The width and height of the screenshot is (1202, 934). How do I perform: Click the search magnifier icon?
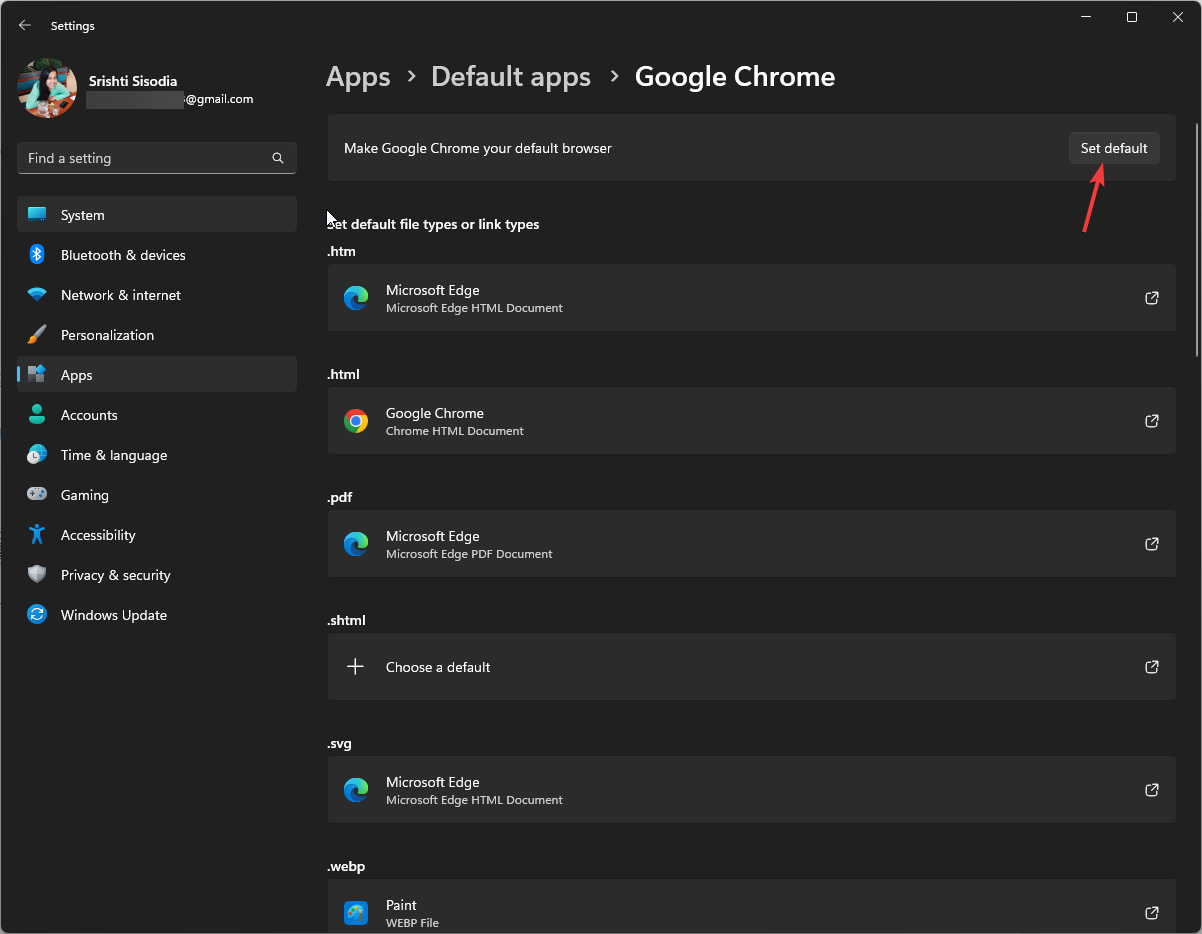278,158
